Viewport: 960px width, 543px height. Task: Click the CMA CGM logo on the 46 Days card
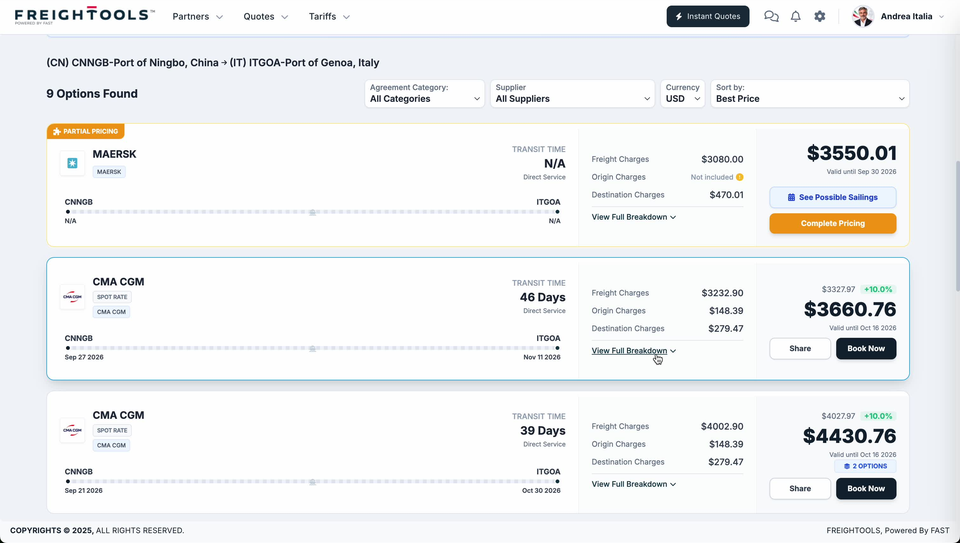pyautogui.click(x=72, y=297)
